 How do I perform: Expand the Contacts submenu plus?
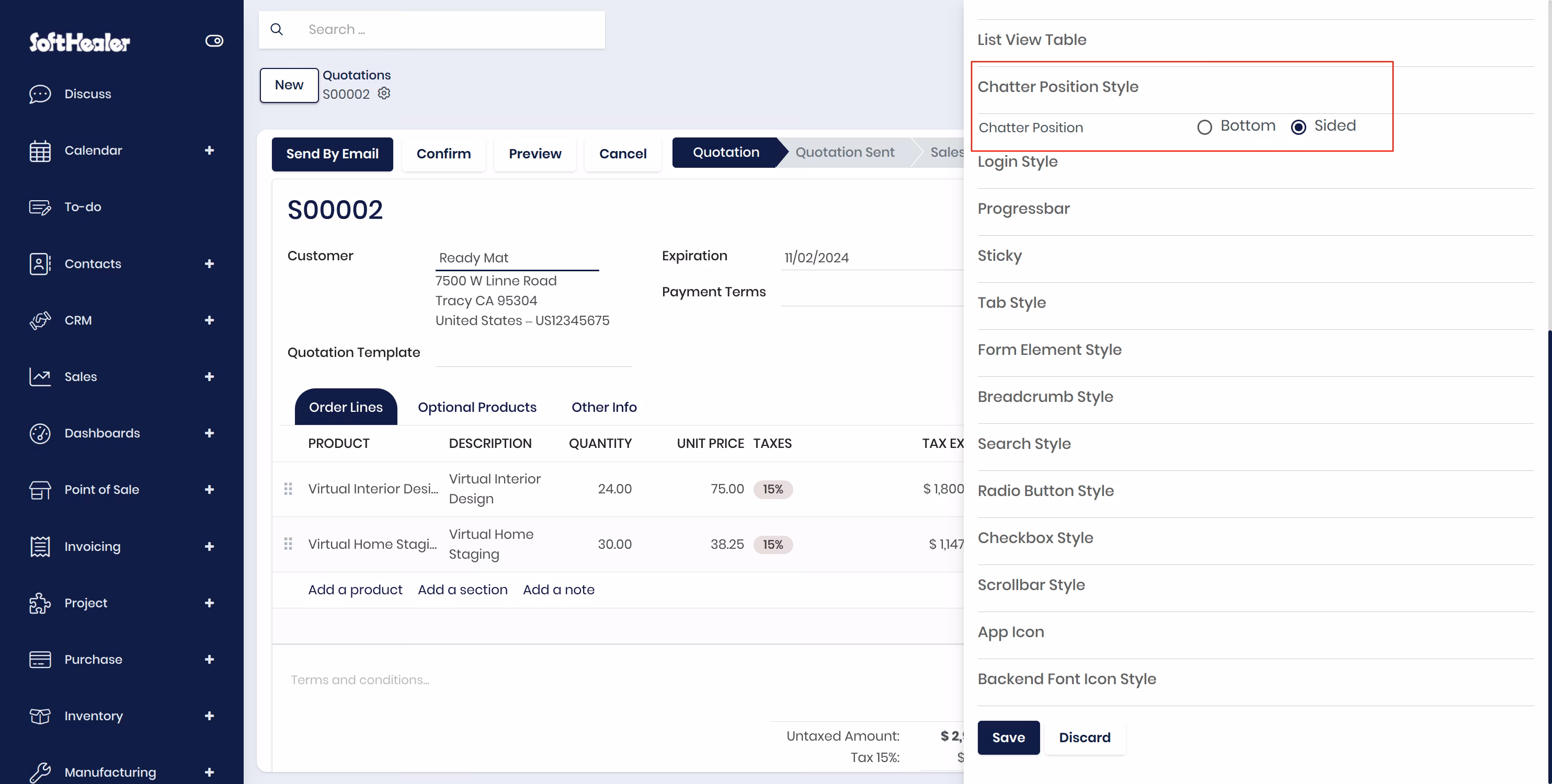click(209, 264)
